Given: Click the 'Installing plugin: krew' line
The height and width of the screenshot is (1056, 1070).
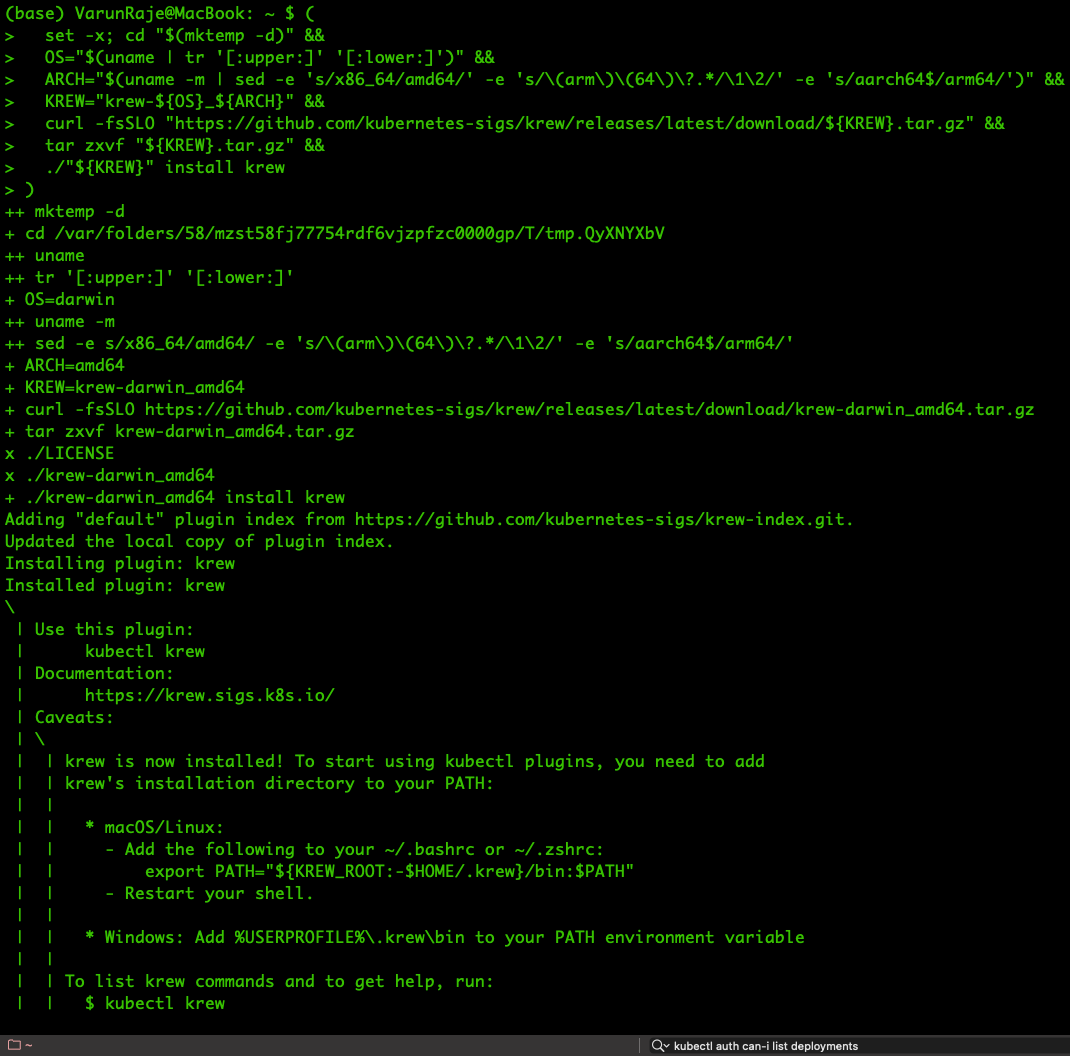Looking at the screenshot, I should click(x=120, y=563).
